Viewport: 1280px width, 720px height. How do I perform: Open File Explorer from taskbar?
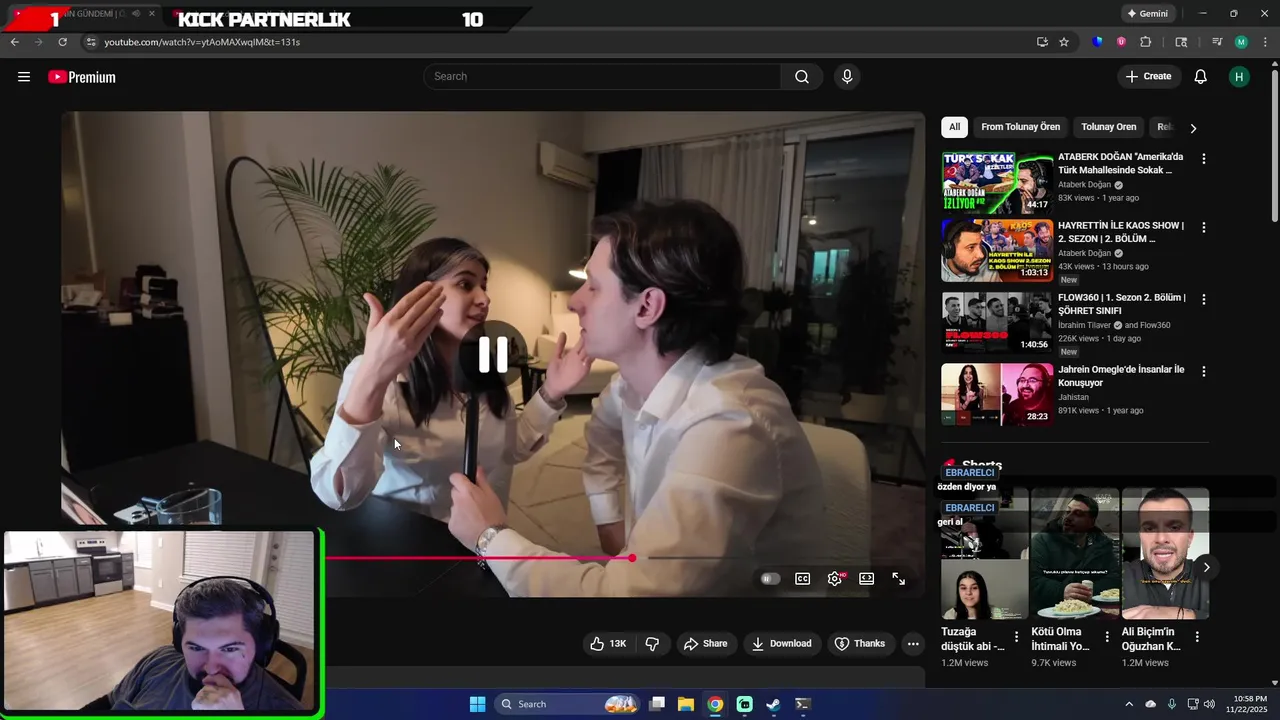pyautogui.click(x=686, y=704)
